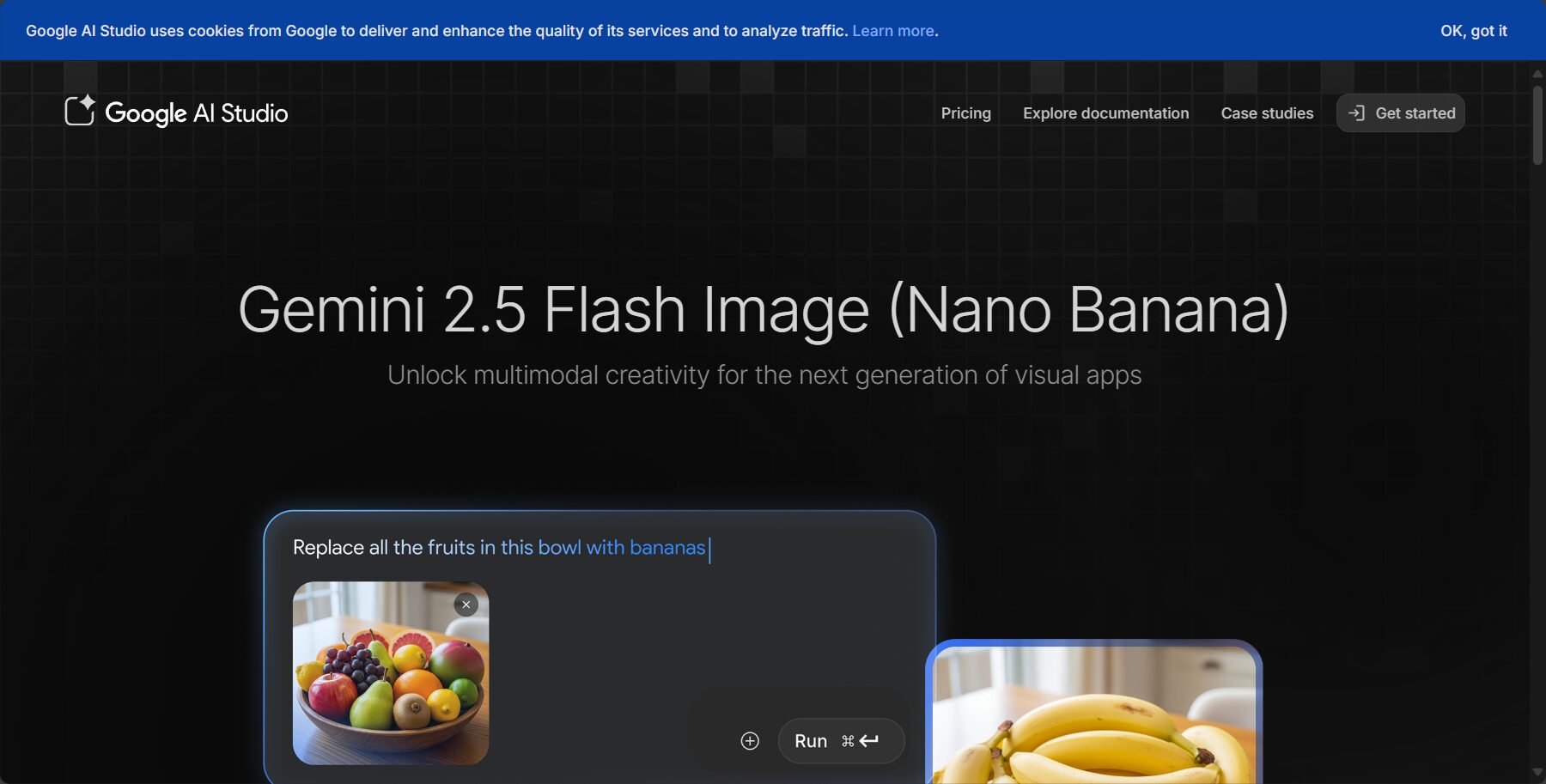Open the fruit bowl thumbnail
The height and width of the screenshot is (784, 1546).
tap(391, 673)
